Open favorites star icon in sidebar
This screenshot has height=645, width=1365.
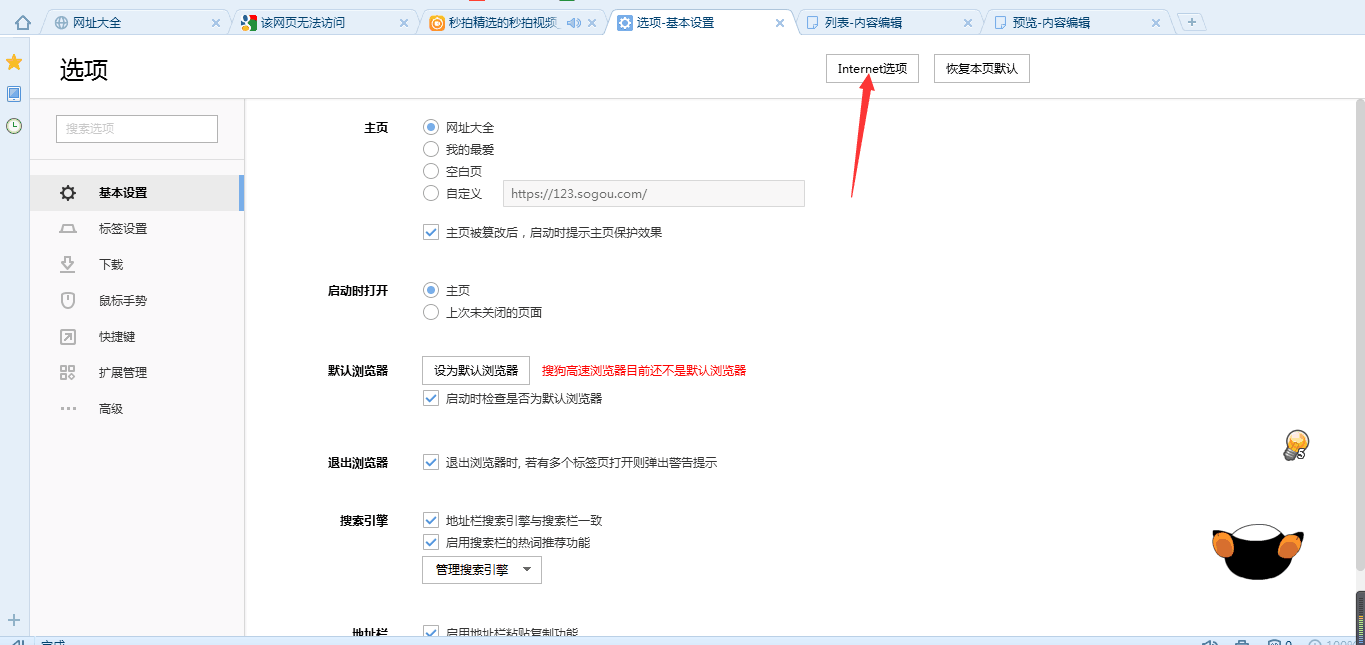tap(14, 62)
